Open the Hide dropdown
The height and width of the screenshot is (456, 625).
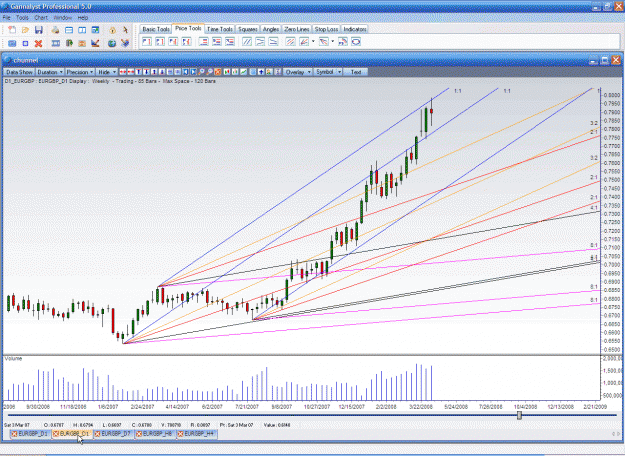click(107, 72)
